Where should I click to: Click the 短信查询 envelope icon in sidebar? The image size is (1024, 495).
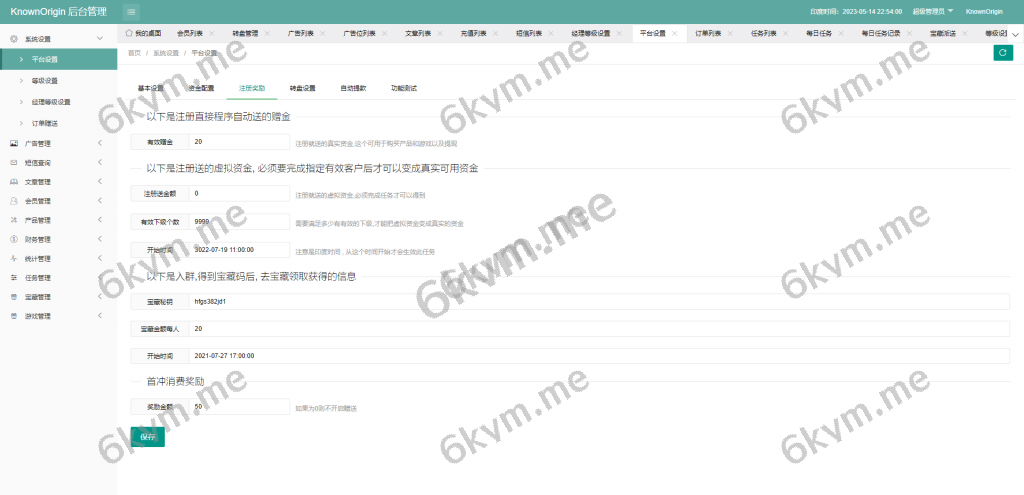(x=14, y=162)
